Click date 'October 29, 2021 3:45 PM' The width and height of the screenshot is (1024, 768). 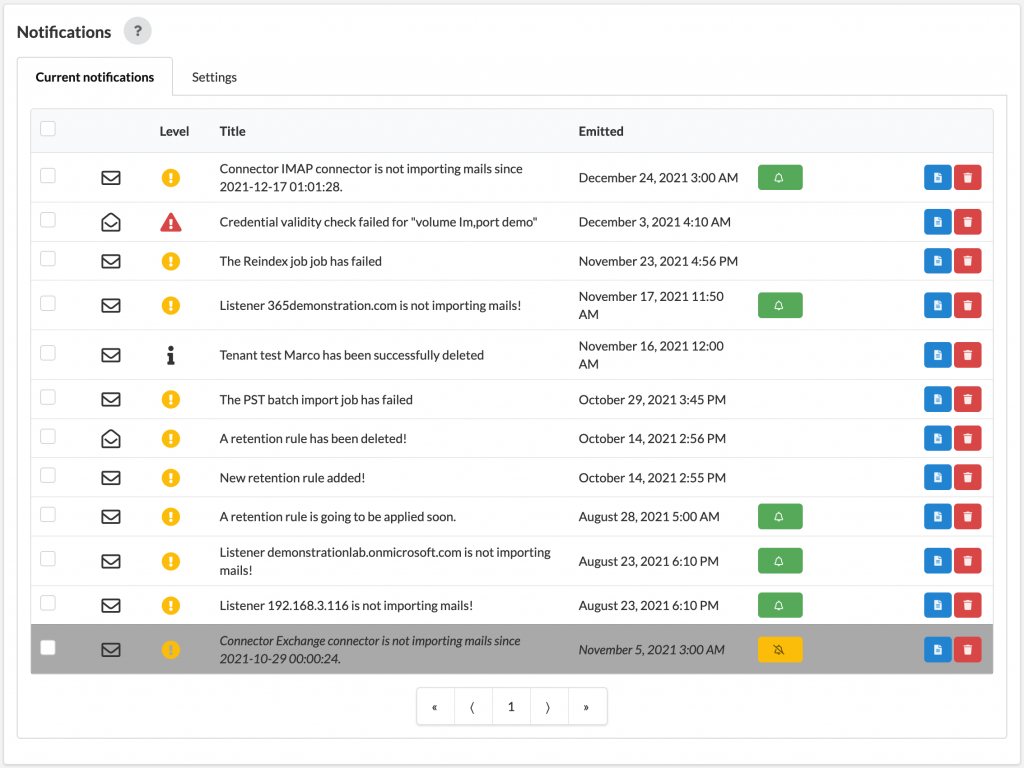pos(652,400)
